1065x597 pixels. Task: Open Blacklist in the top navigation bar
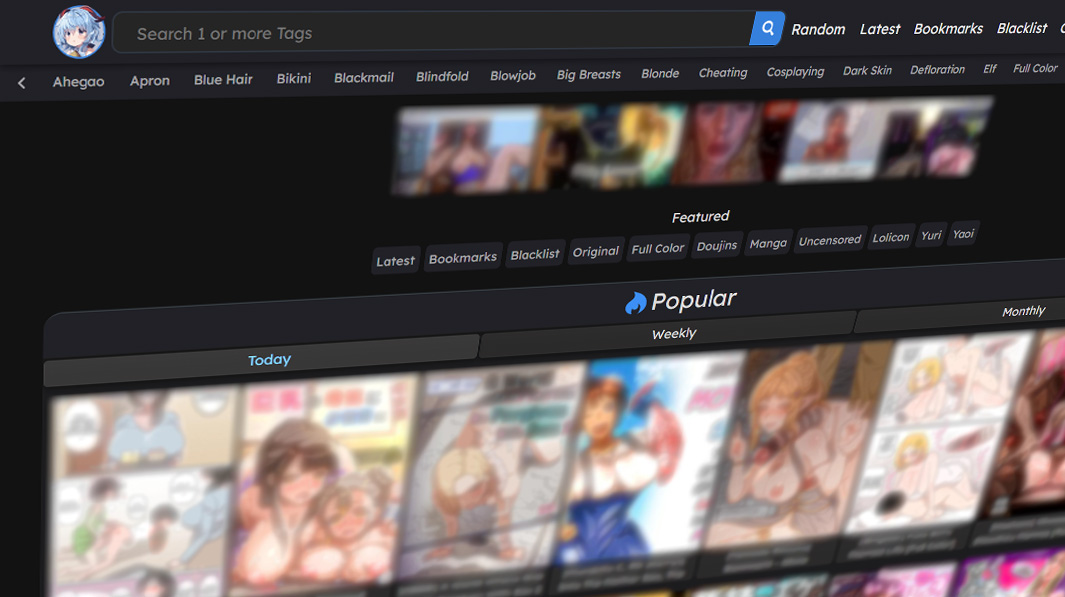[1021, 28]
